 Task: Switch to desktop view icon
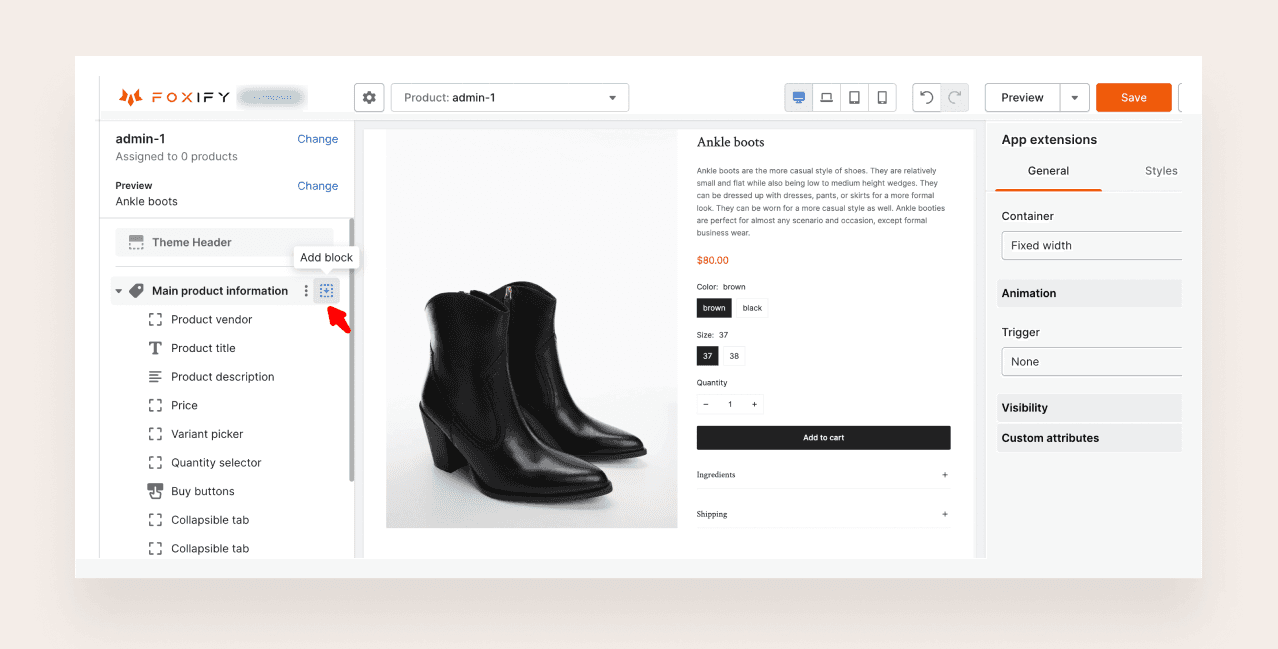tap(798, 98)
